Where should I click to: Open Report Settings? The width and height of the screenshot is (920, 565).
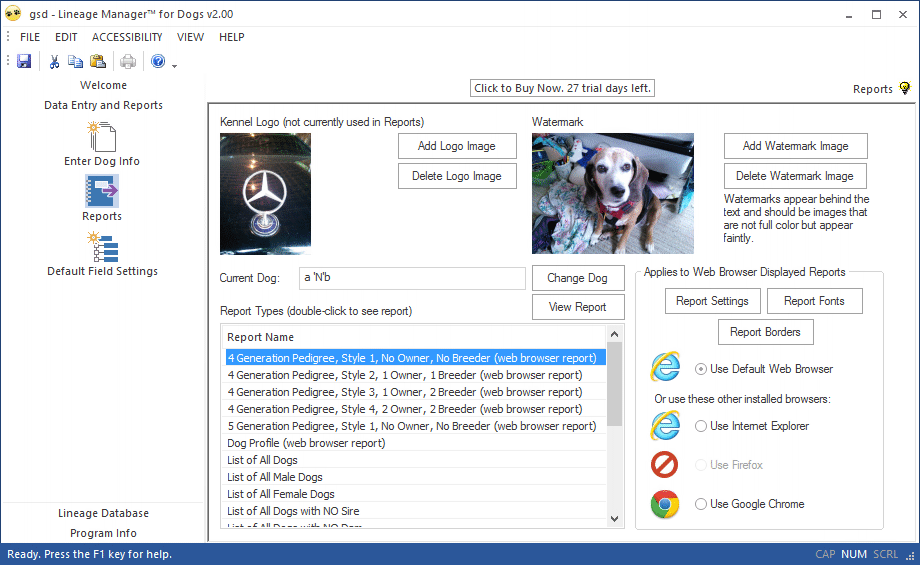pos(712,301)
